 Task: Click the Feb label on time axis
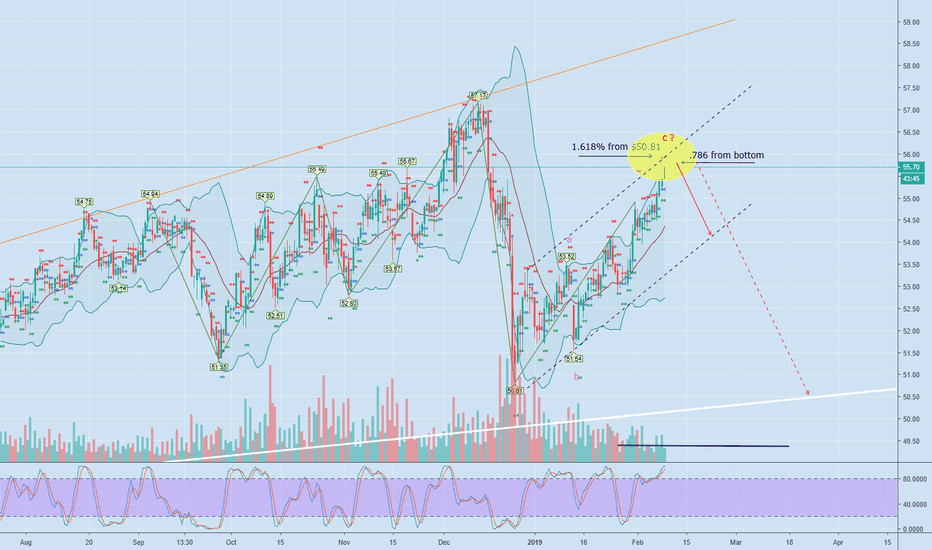tap(638, 542)
